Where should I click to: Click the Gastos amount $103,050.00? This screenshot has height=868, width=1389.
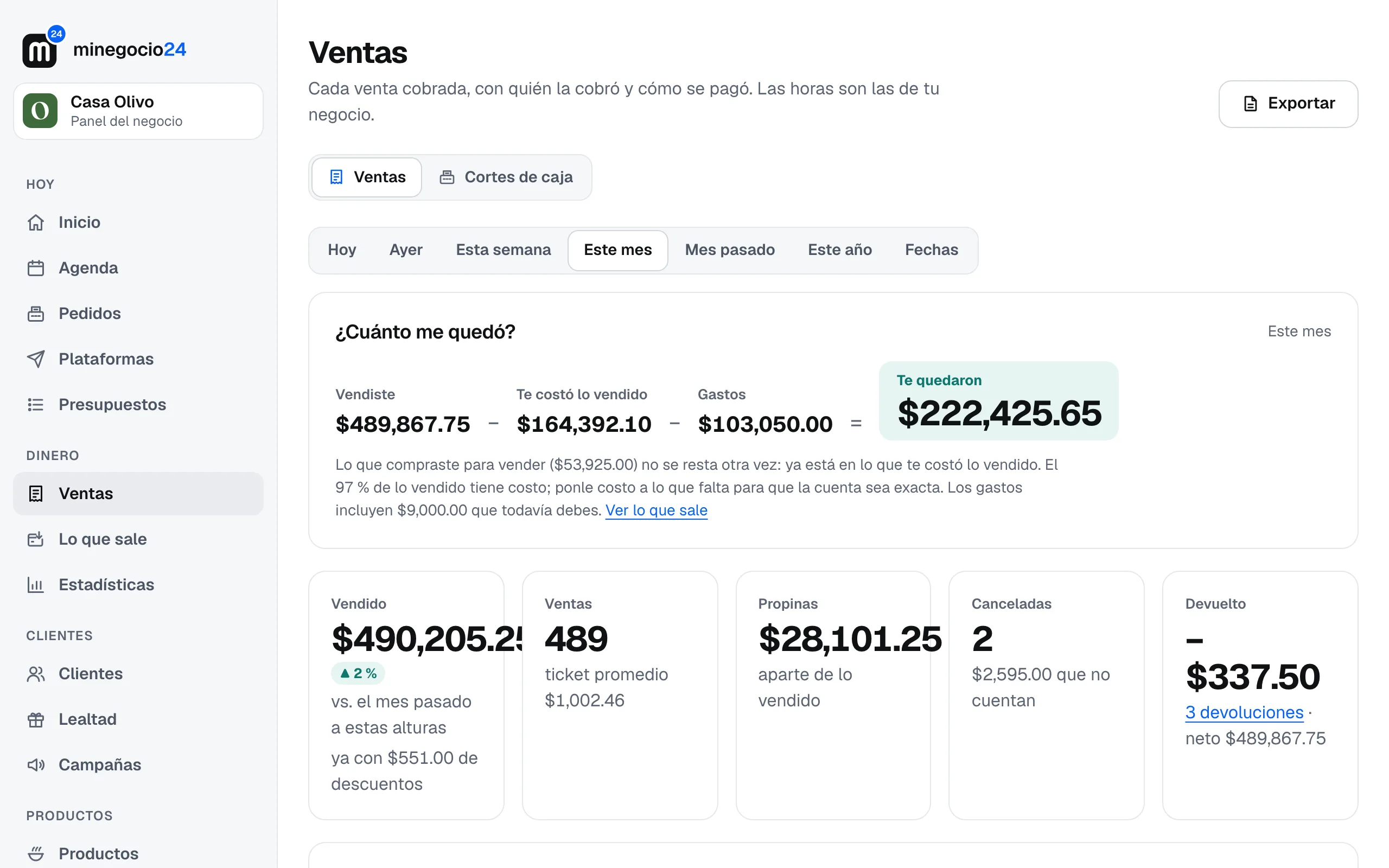pyautogui.click(x=764, y=424)
